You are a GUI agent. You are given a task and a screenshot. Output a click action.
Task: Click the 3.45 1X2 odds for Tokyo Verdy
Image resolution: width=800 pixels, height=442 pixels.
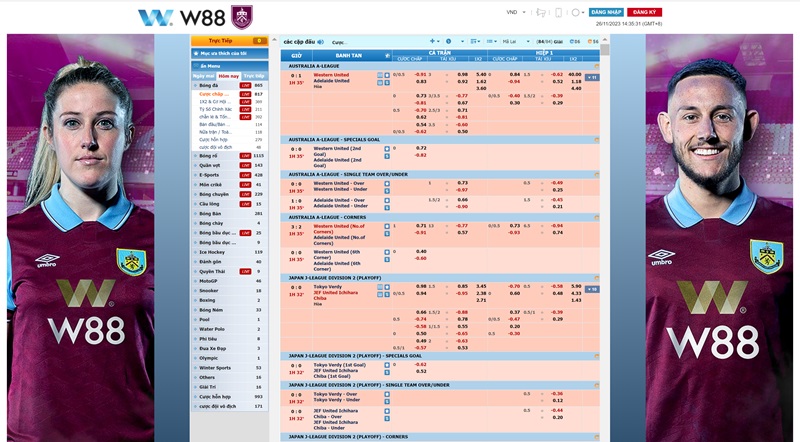coord(481,286)
